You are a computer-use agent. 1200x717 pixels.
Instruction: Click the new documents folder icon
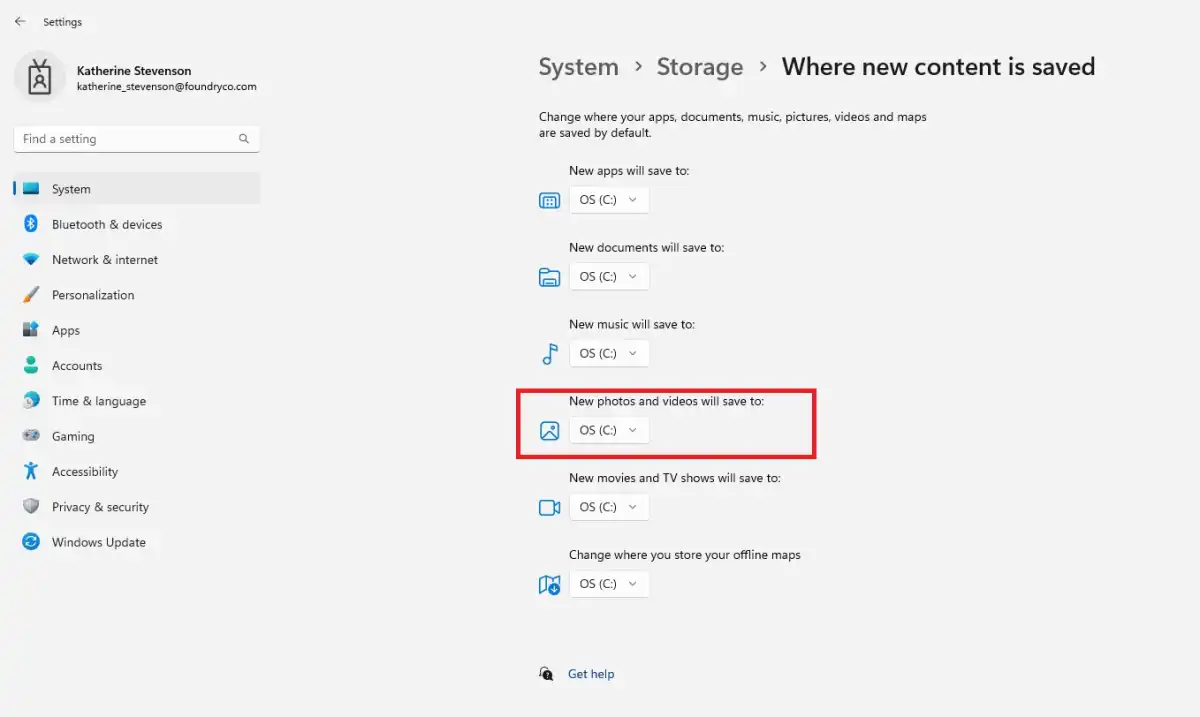[549, 277]
